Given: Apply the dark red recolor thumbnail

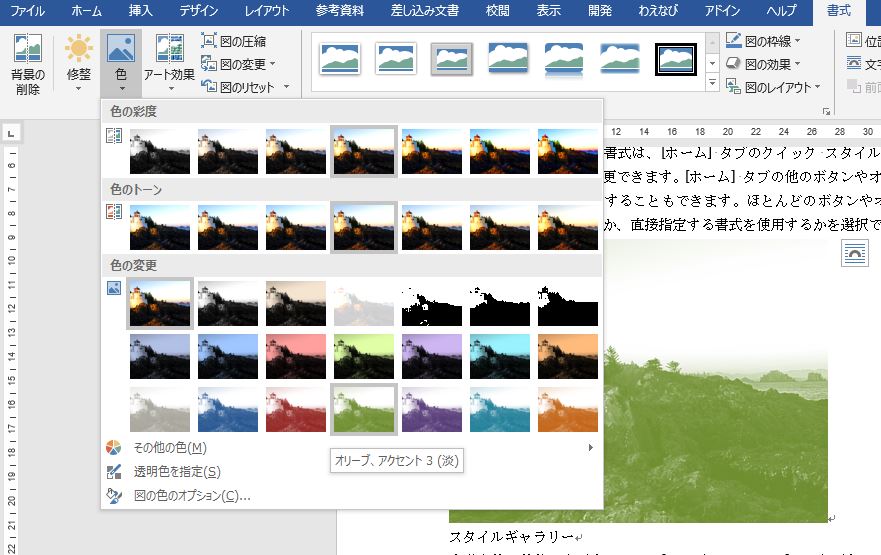Looking at the screenshot, I should tap(296, 356).
